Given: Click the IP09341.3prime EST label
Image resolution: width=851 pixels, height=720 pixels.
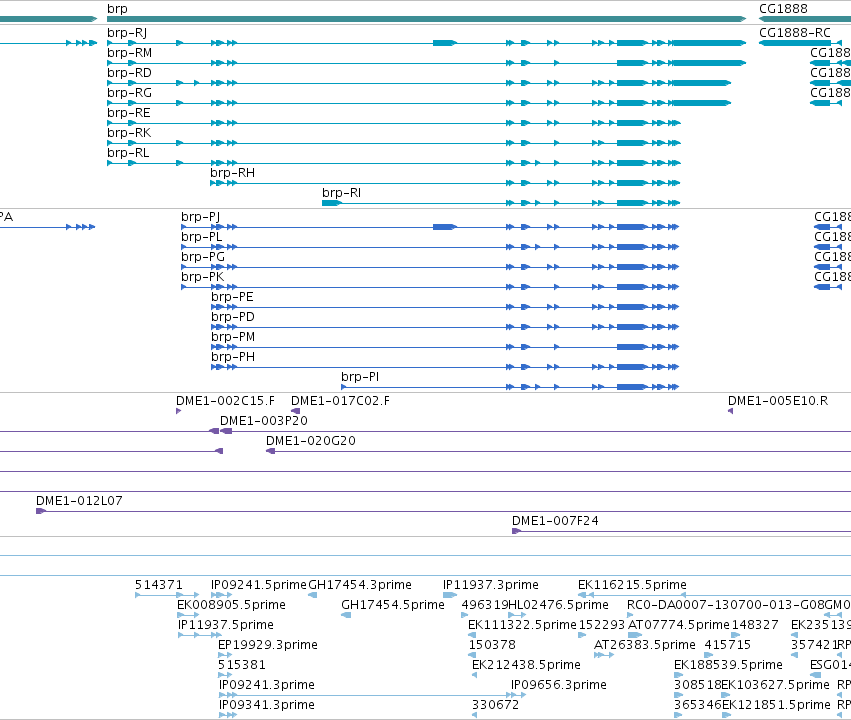Looking at the screenshot, I should click(267, 705).
